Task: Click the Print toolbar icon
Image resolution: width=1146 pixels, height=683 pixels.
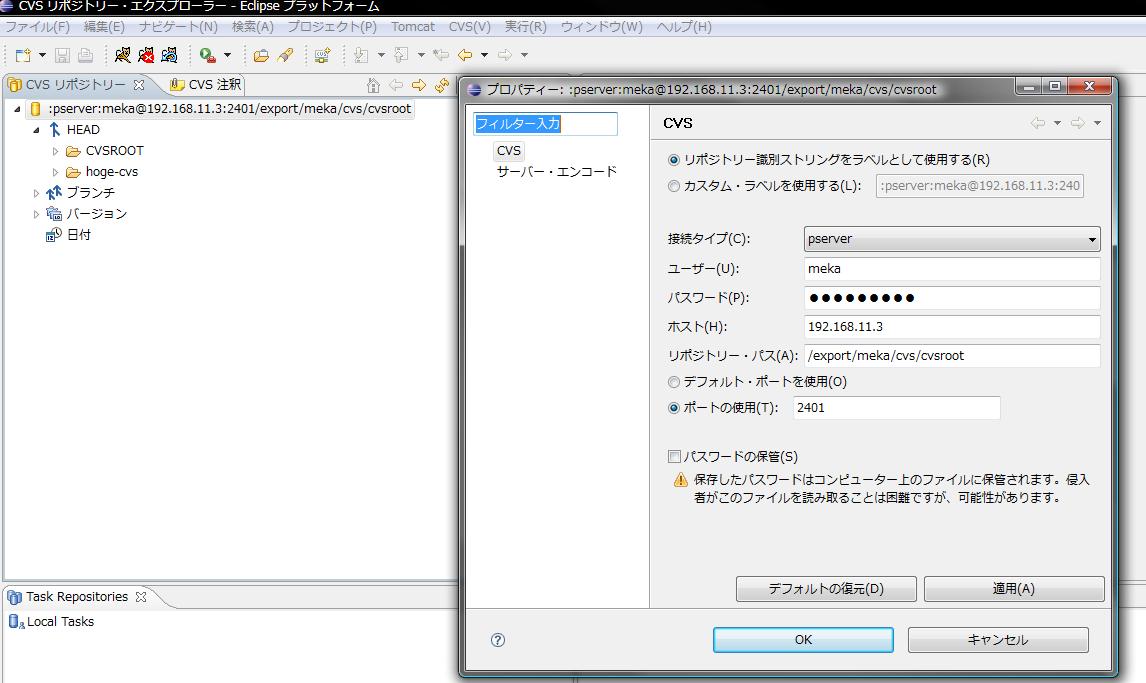Action: [x=85, y=56]
